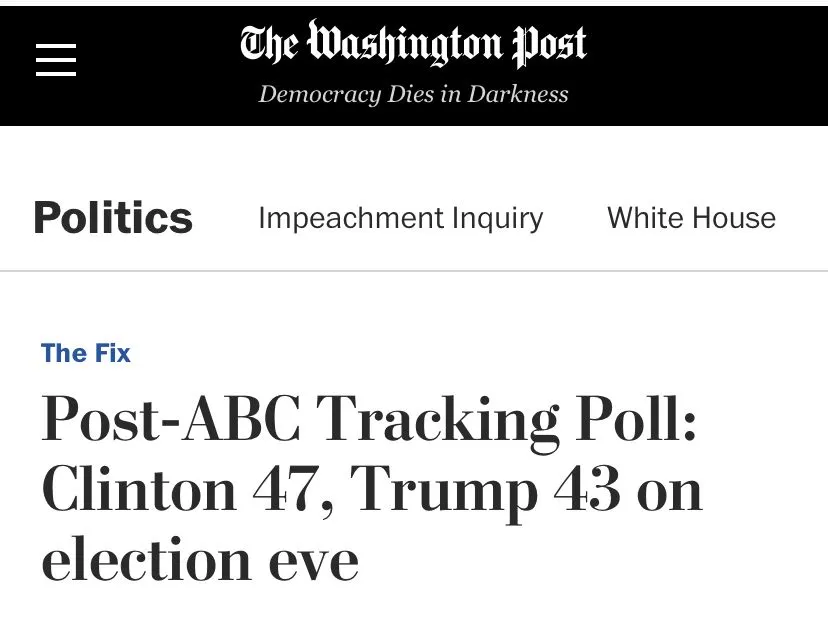This screenshot has width=828, height=644.
Task: Follow The Fix blog link
Action: [86, 353]
